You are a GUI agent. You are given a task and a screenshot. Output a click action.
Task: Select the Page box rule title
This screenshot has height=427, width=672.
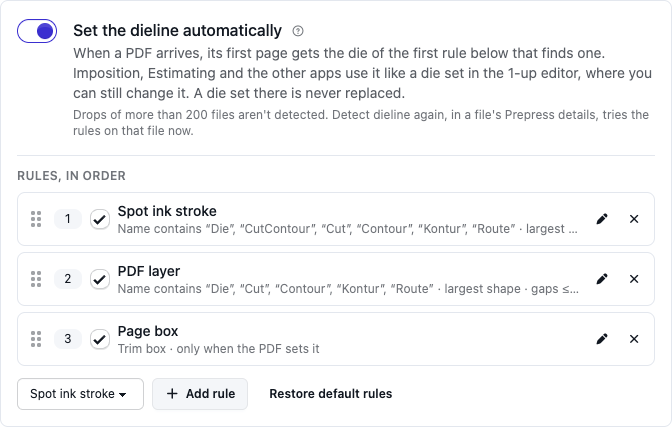point(148,331)
